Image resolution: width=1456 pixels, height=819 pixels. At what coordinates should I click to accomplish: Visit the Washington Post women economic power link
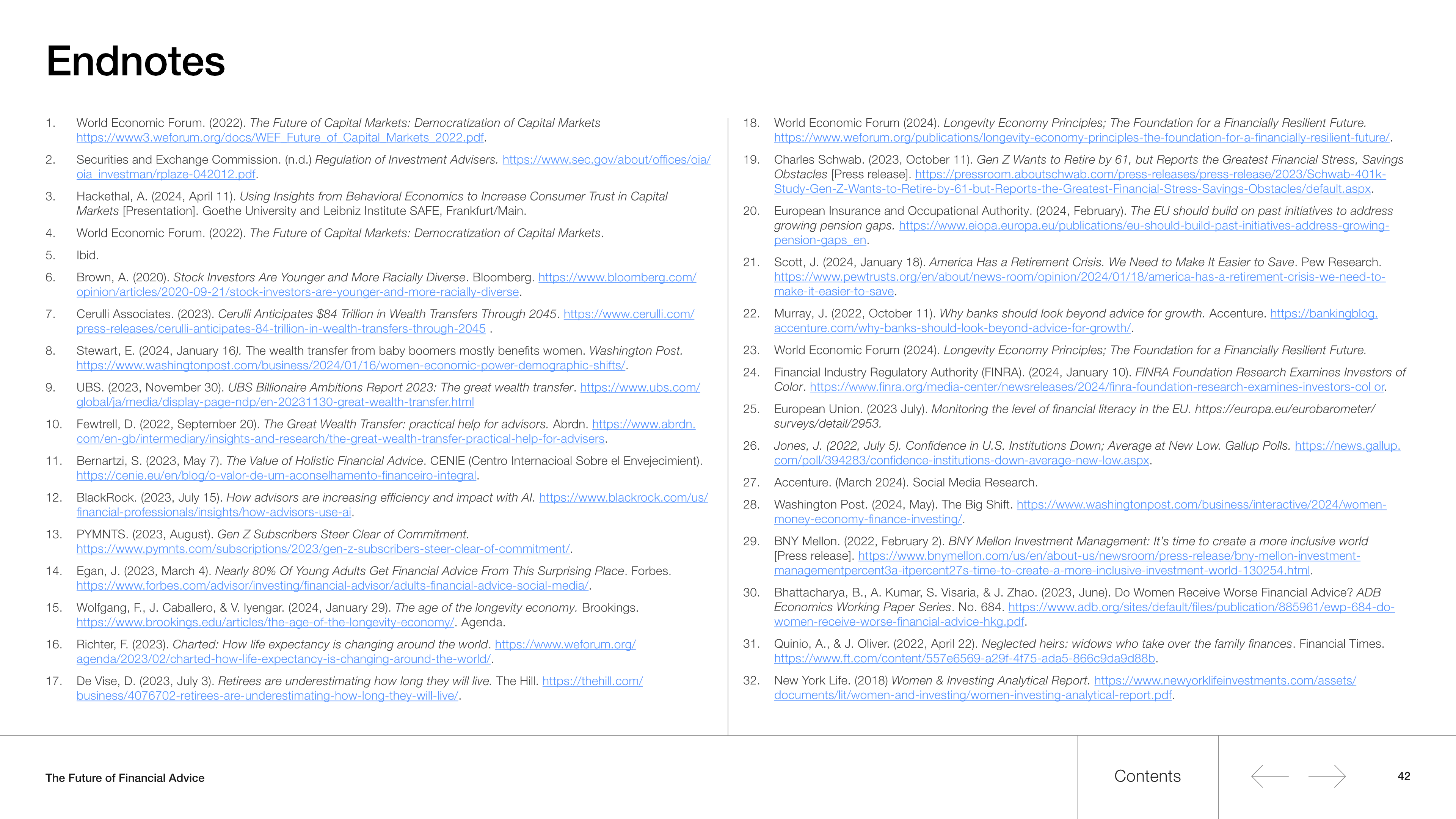tap(350, 366)
